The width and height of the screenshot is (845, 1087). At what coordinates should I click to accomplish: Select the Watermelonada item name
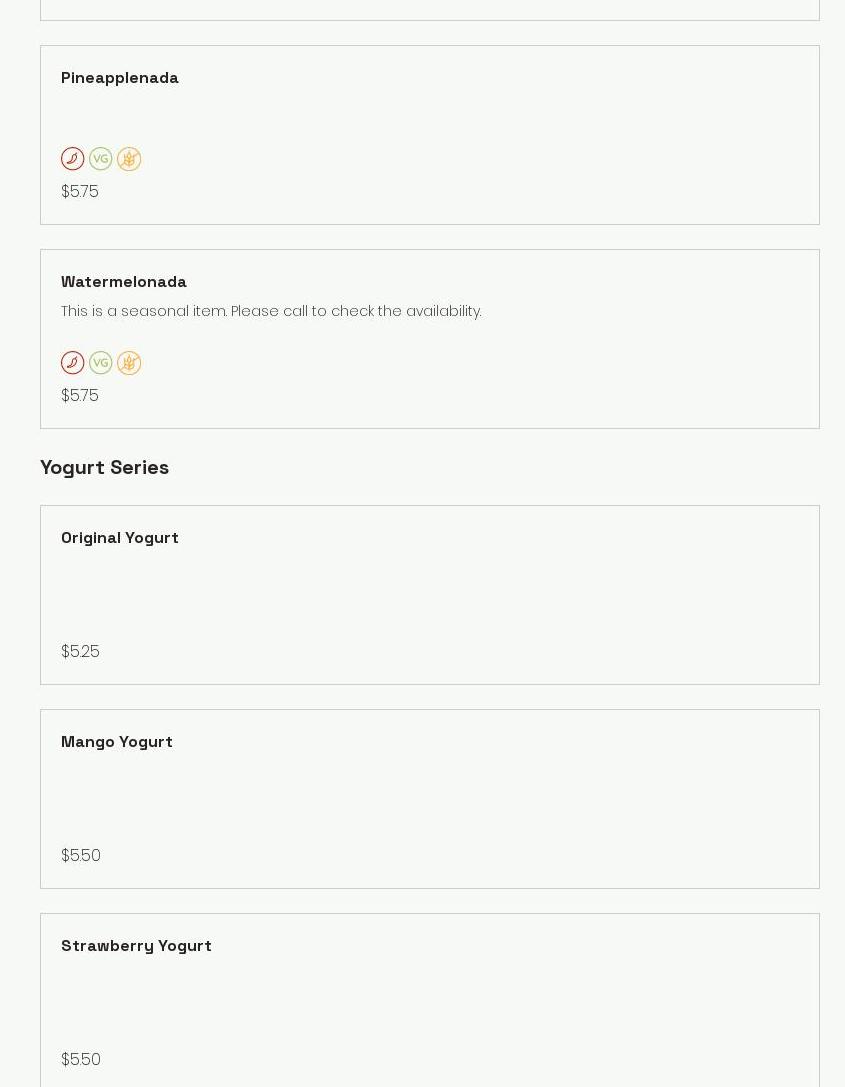pos(124,282)
